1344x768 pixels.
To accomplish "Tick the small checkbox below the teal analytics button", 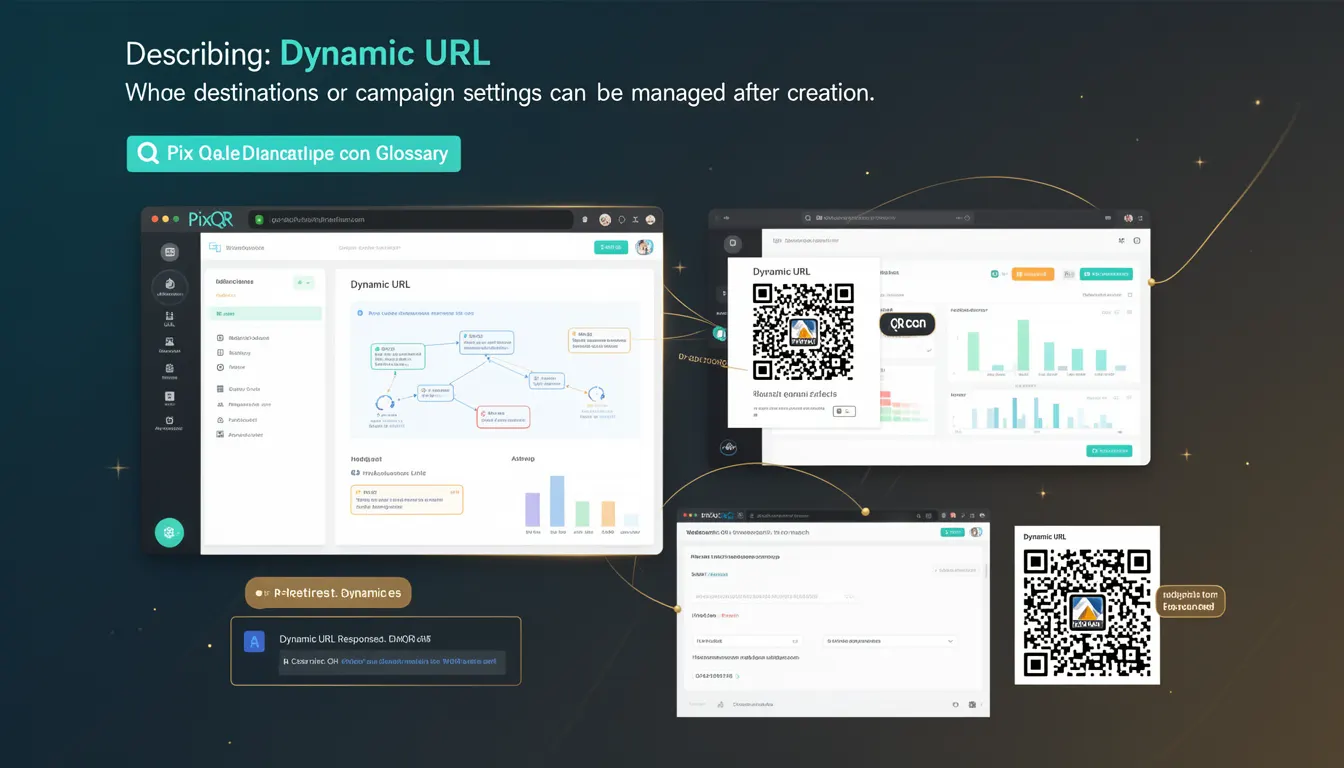I will [1130, 295].
